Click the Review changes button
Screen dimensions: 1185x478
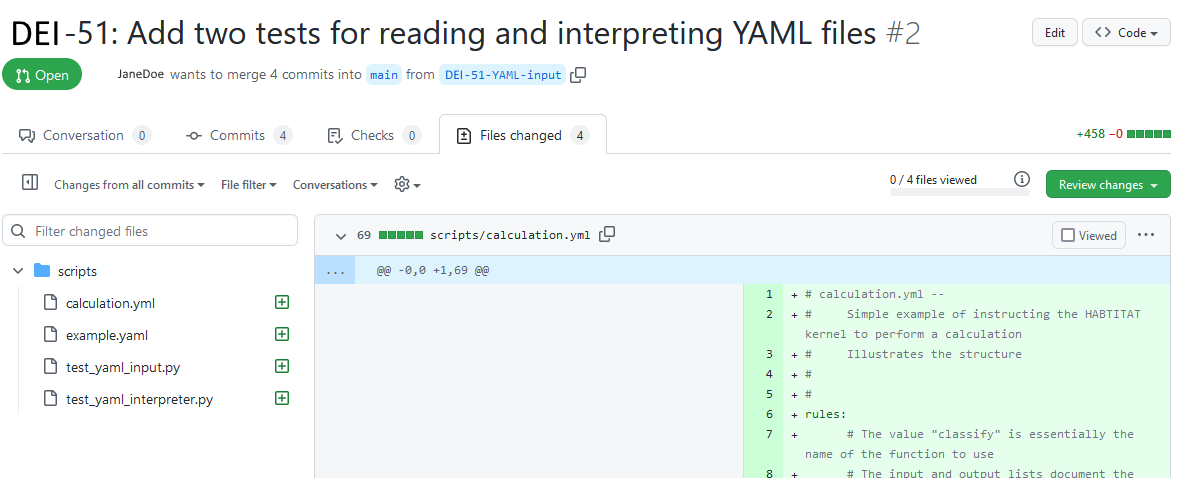1108,185
